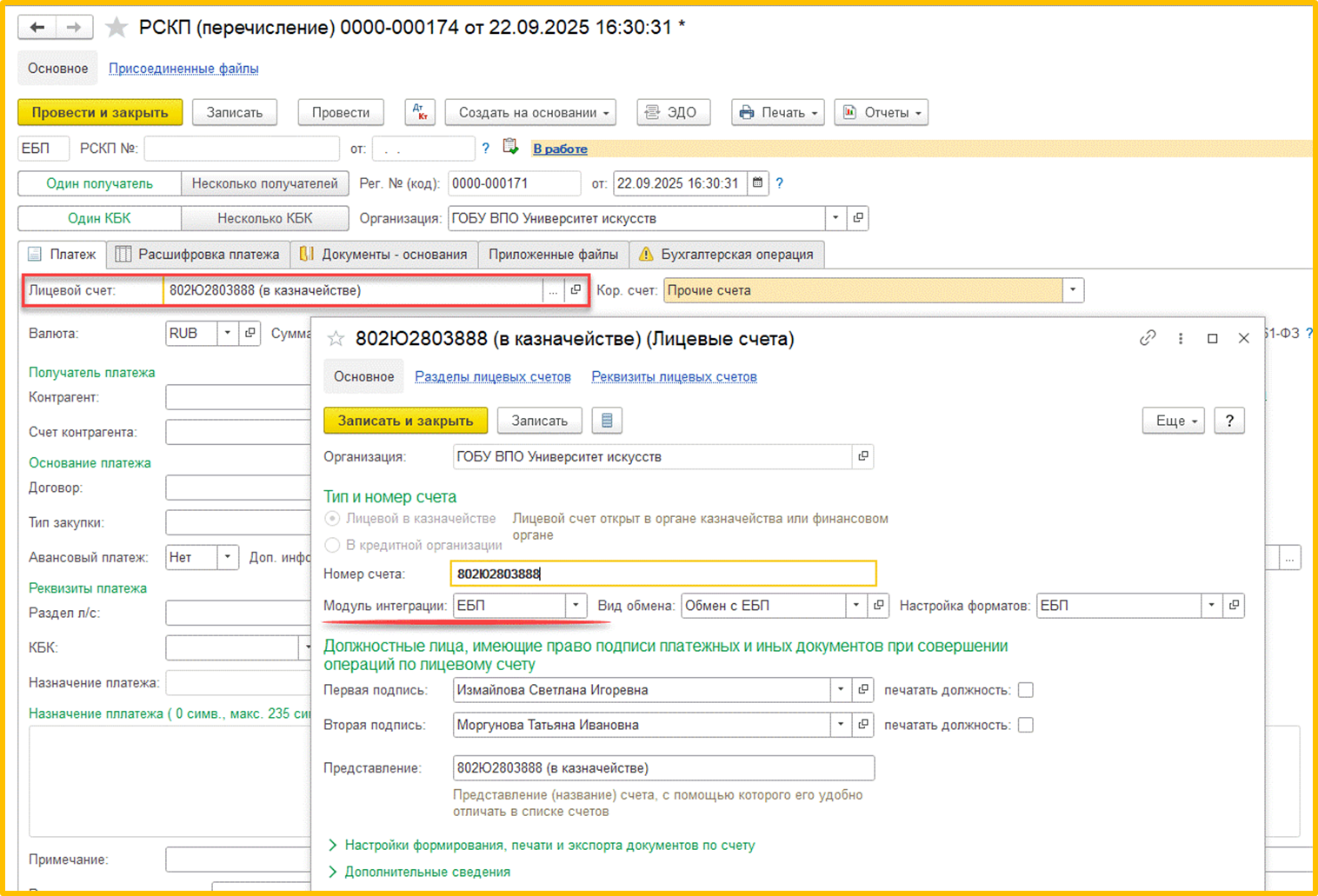Click Записать и закрыть in the dialog

pyautogui.click(x=406, y=421)
